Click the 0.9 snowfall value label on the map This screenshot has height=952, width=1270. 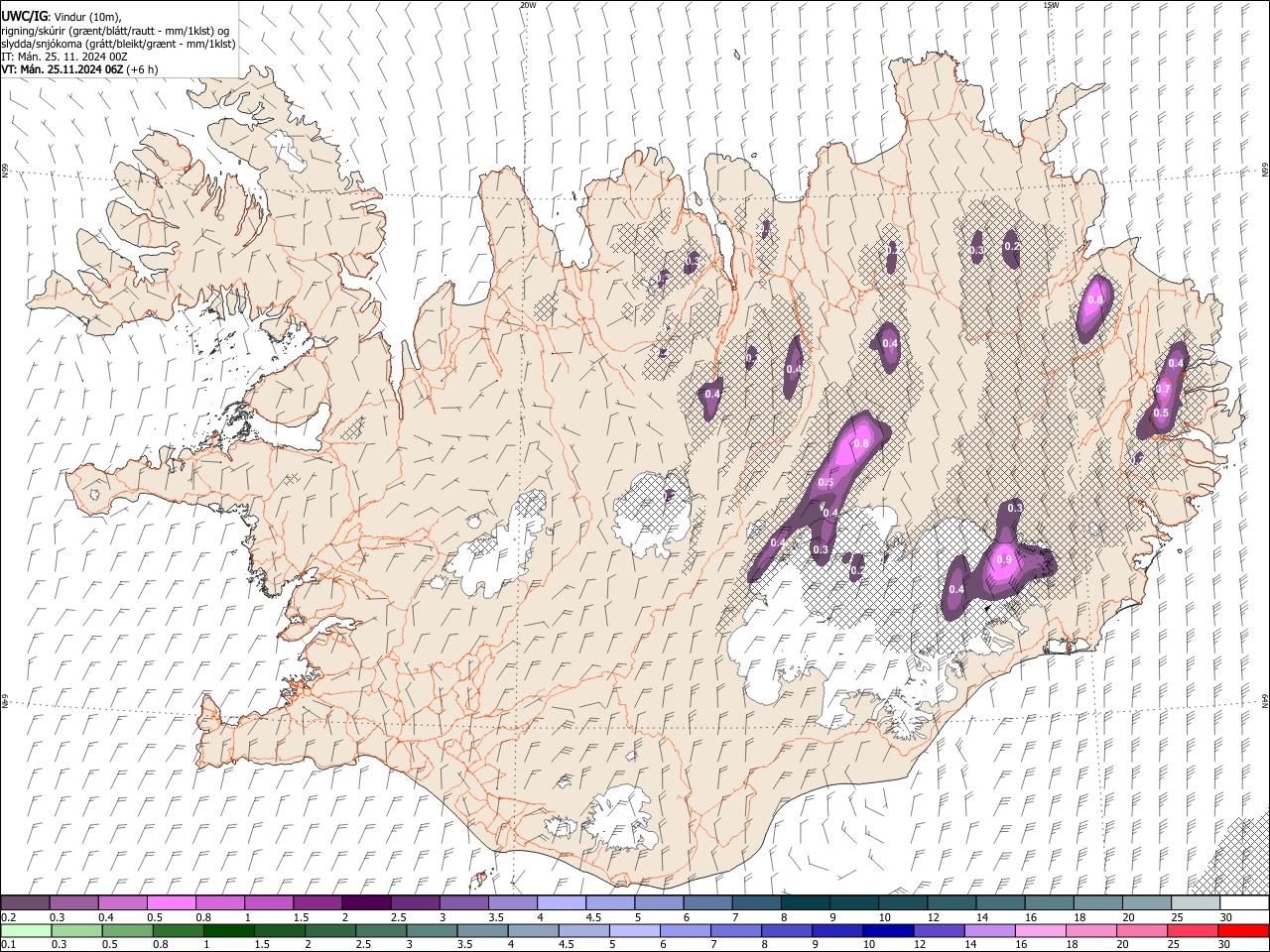click(x=1003, y=560)
